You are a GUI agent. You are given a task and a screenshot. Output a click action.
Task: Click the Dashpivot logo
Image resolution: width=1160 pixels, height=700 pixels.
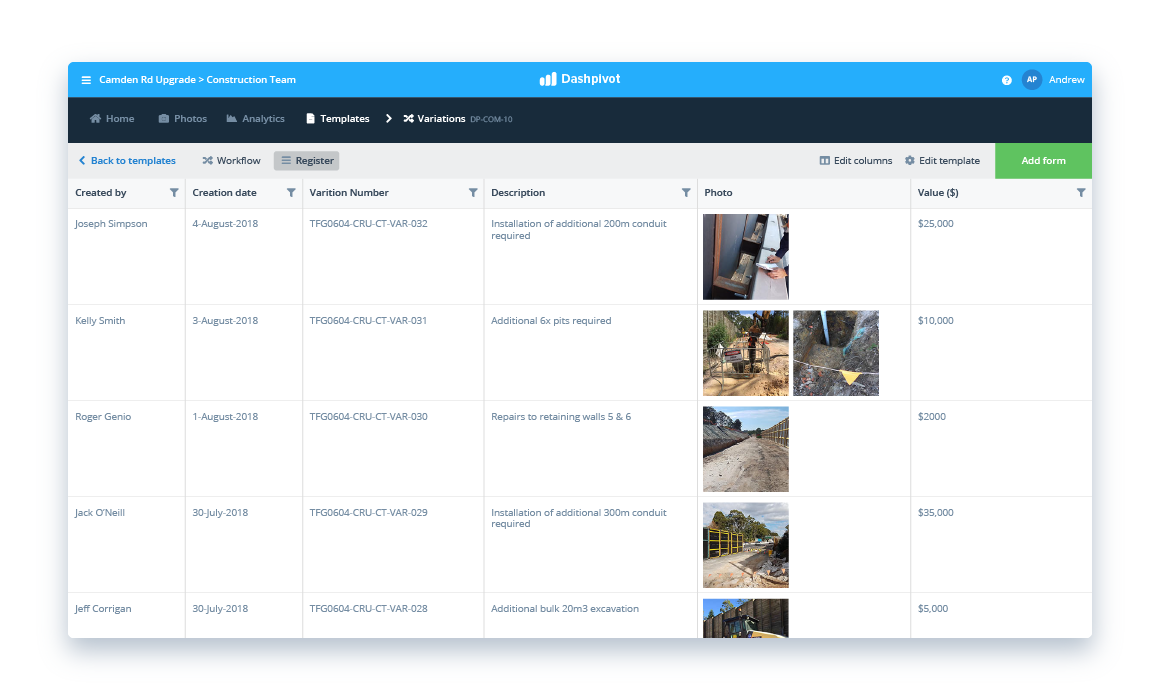coord(580,79)
